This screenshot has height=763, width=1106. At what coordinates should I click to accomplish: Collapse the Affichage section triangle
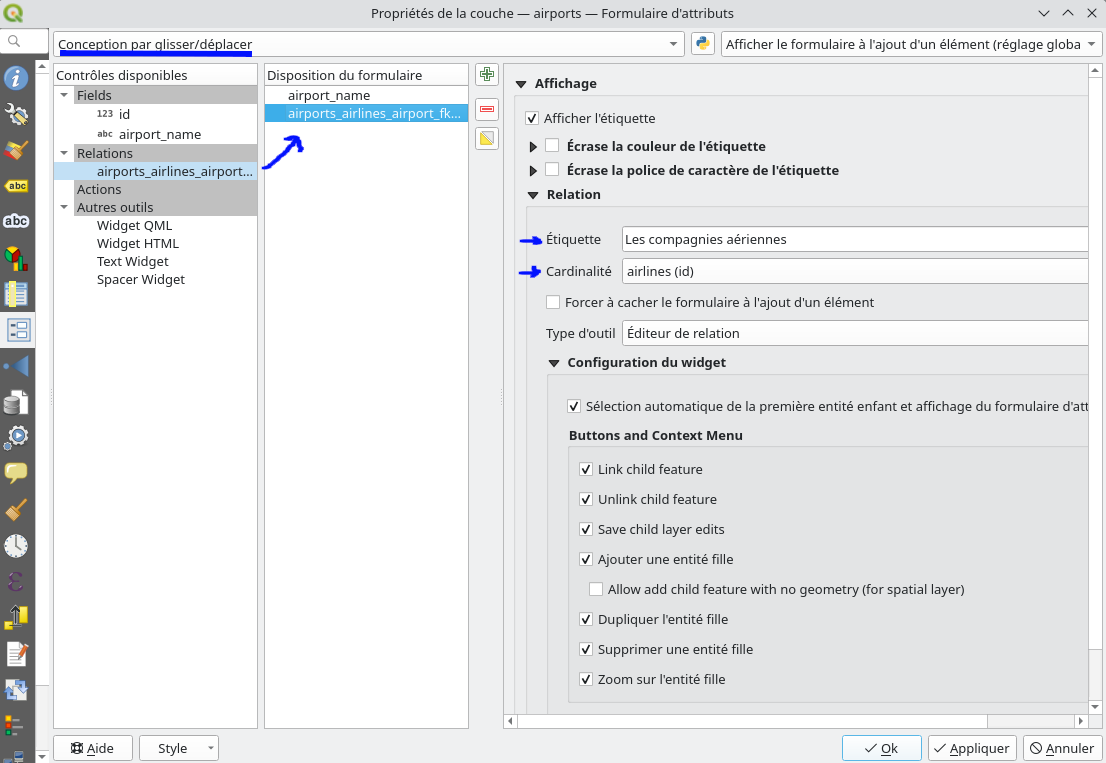[521, 84]
